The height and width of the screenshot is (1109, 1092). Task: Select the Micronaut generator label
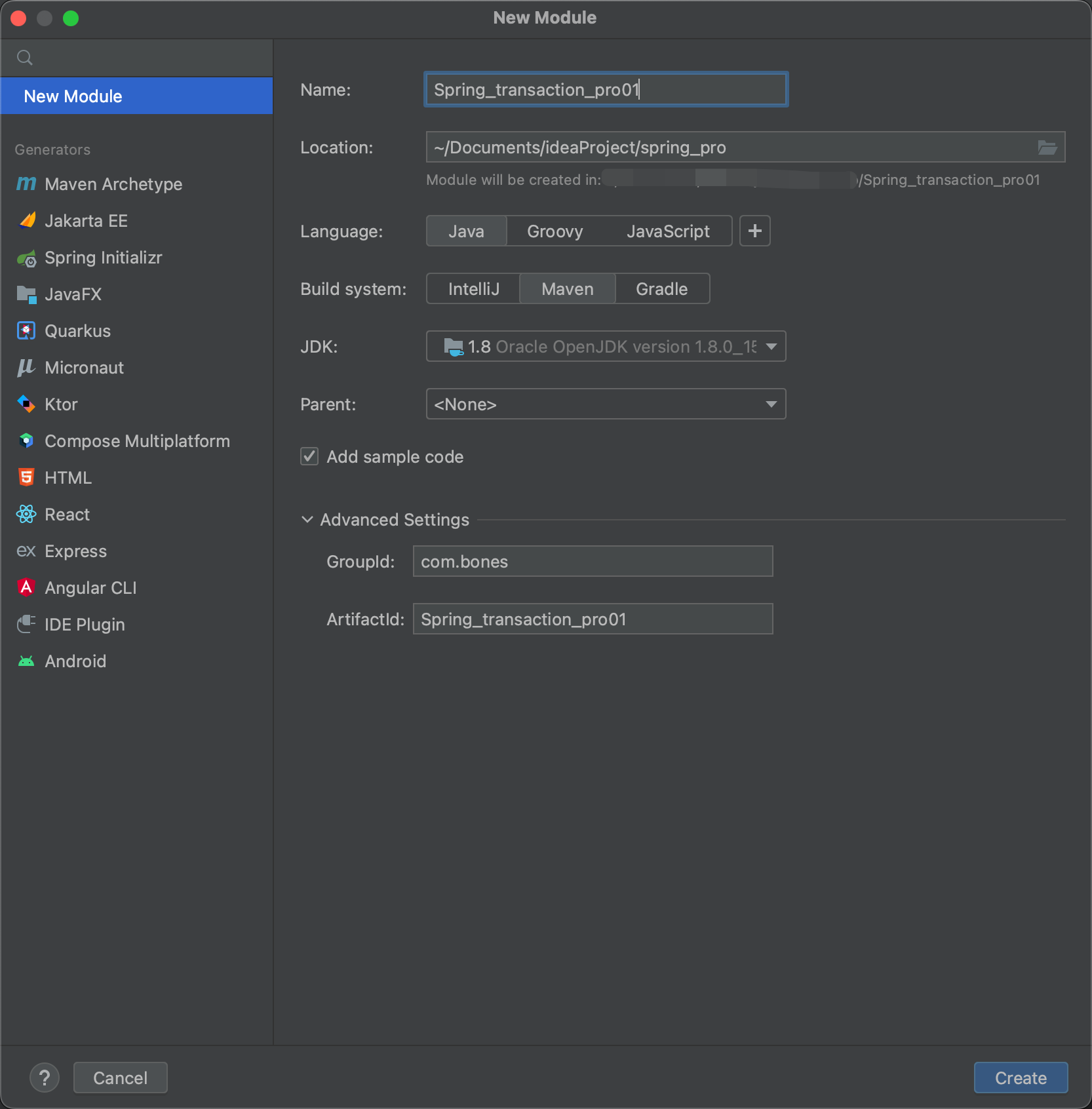[85, 368]
